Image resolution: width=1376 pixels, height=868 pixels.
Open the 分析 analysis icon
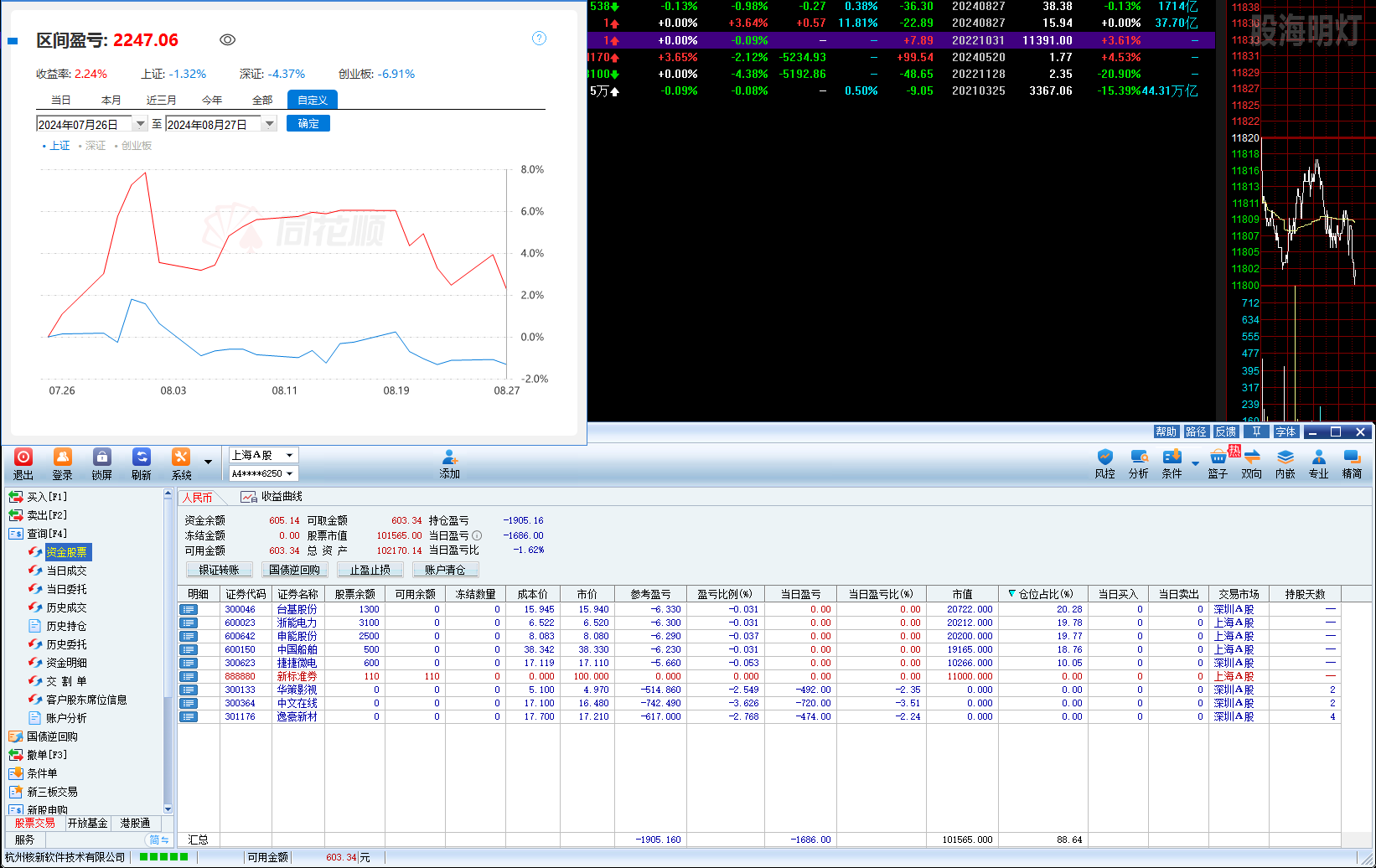click(1139, 457)
